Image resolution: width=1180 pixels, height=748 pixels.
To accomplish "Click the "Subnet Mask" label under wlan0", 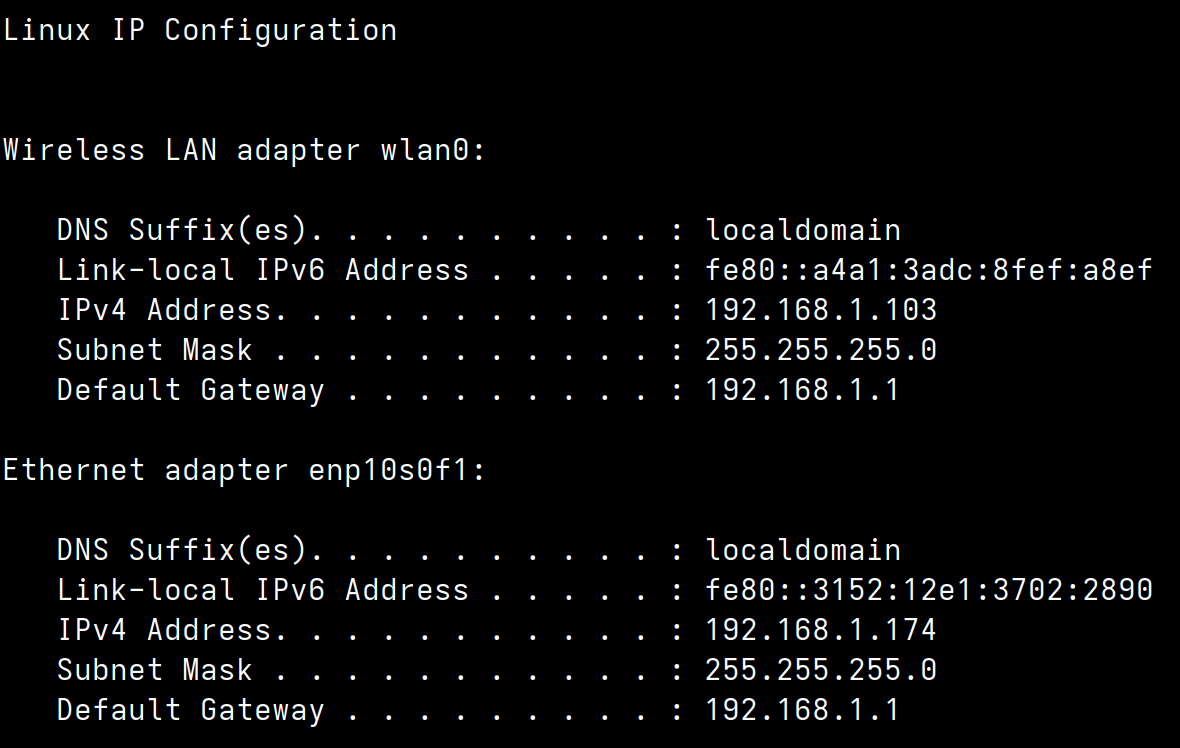I will [x=154, y=350].
